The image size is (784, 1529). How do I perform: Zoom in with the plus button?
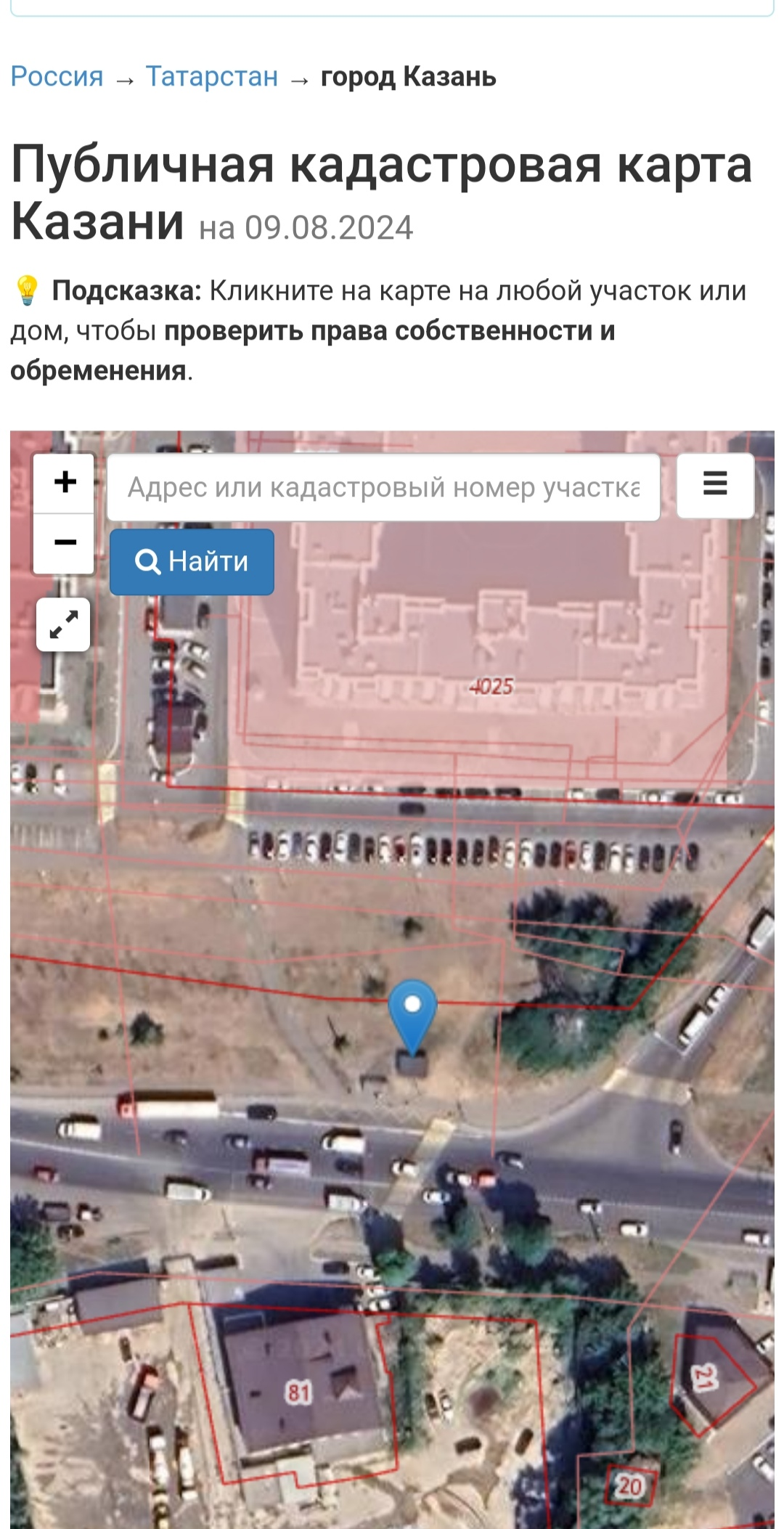click(65, 483)
